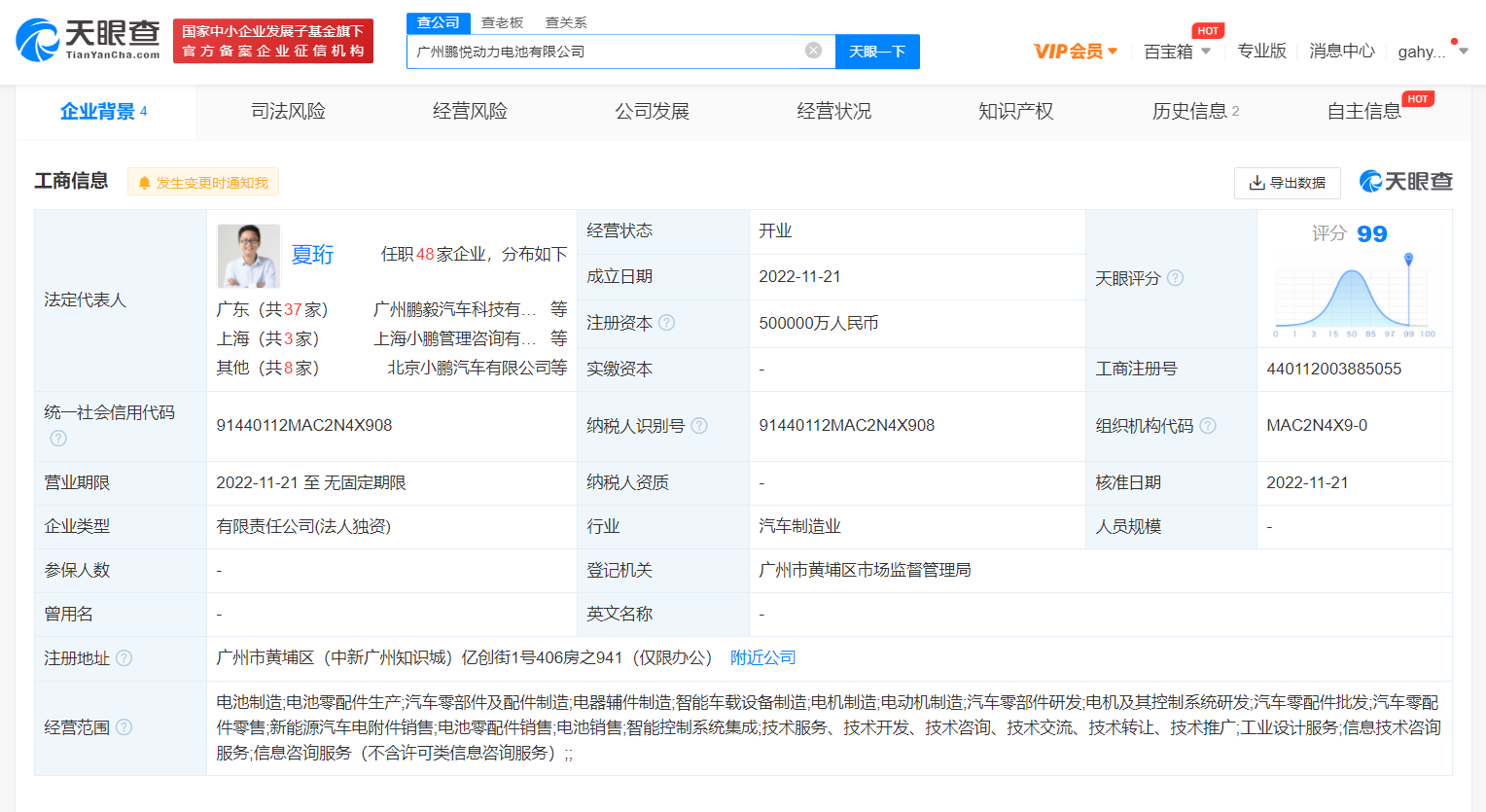Image resolution: width=1486 pixels, height=812 pixels.
Task: Select the 企业背景 tab
Action: 104,112
